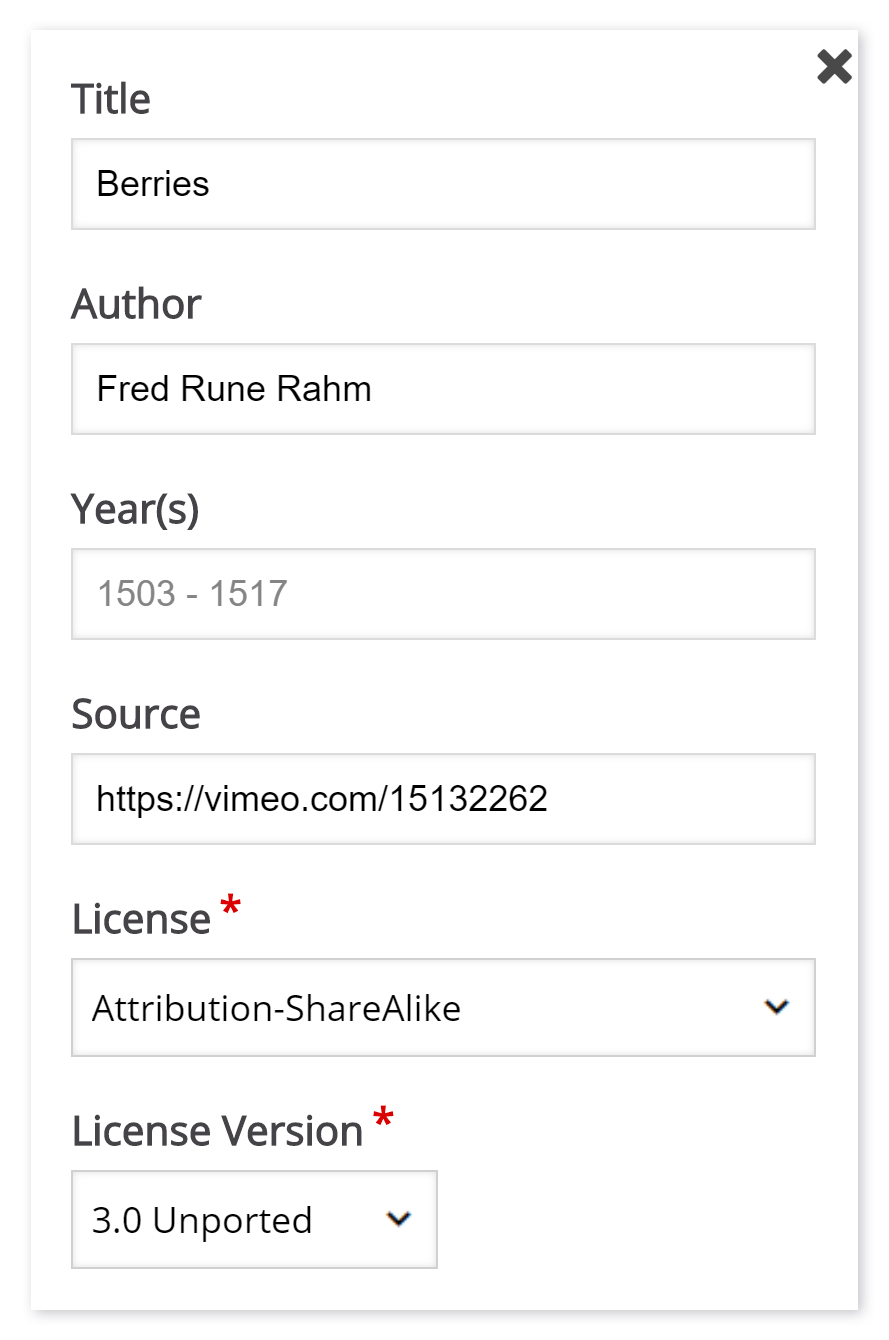Click the red asterisk beside License

[231, 908]
